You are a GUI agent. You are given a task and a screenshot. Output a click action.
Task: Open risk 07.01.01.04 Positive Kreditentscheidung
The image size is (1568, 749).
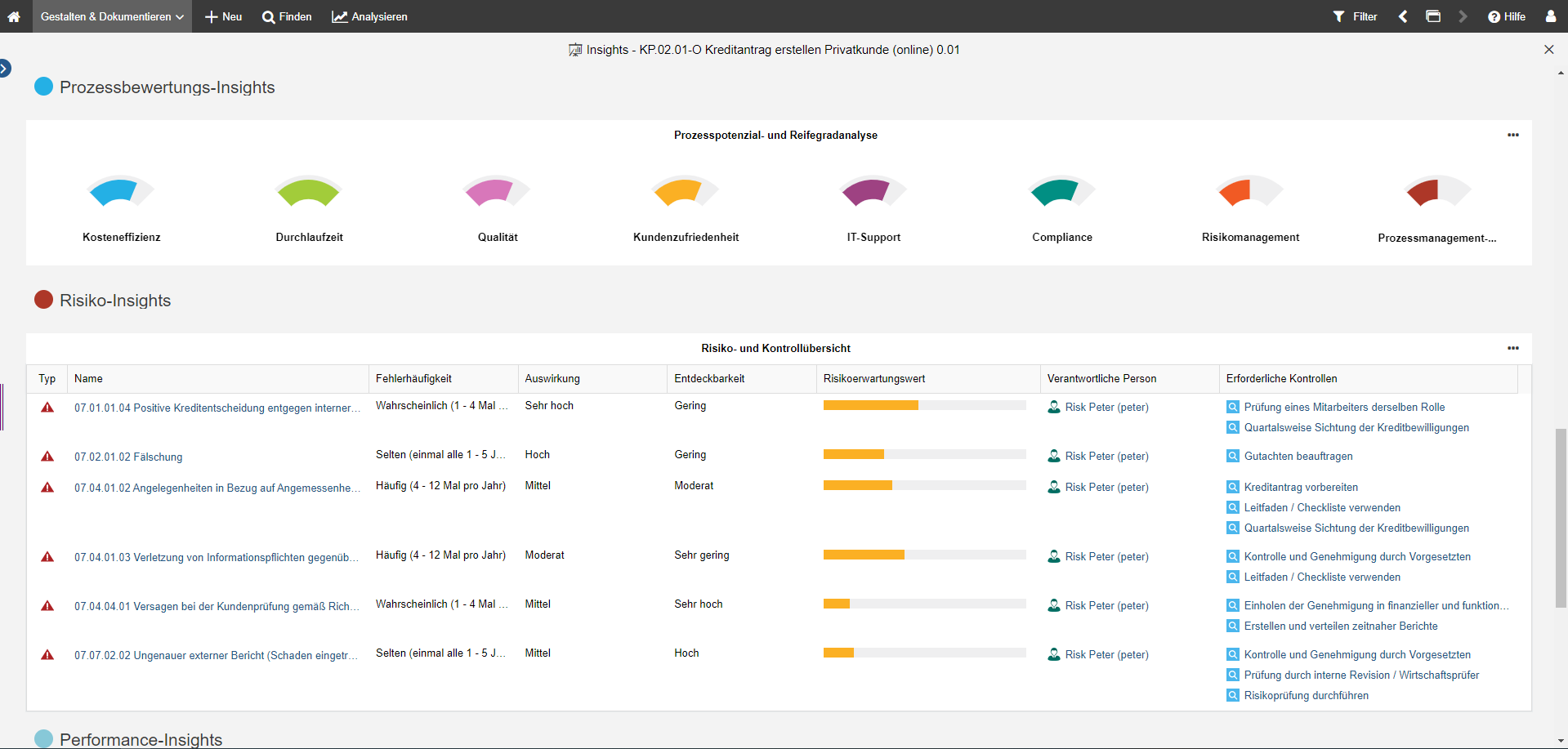(x=217, y=408)
